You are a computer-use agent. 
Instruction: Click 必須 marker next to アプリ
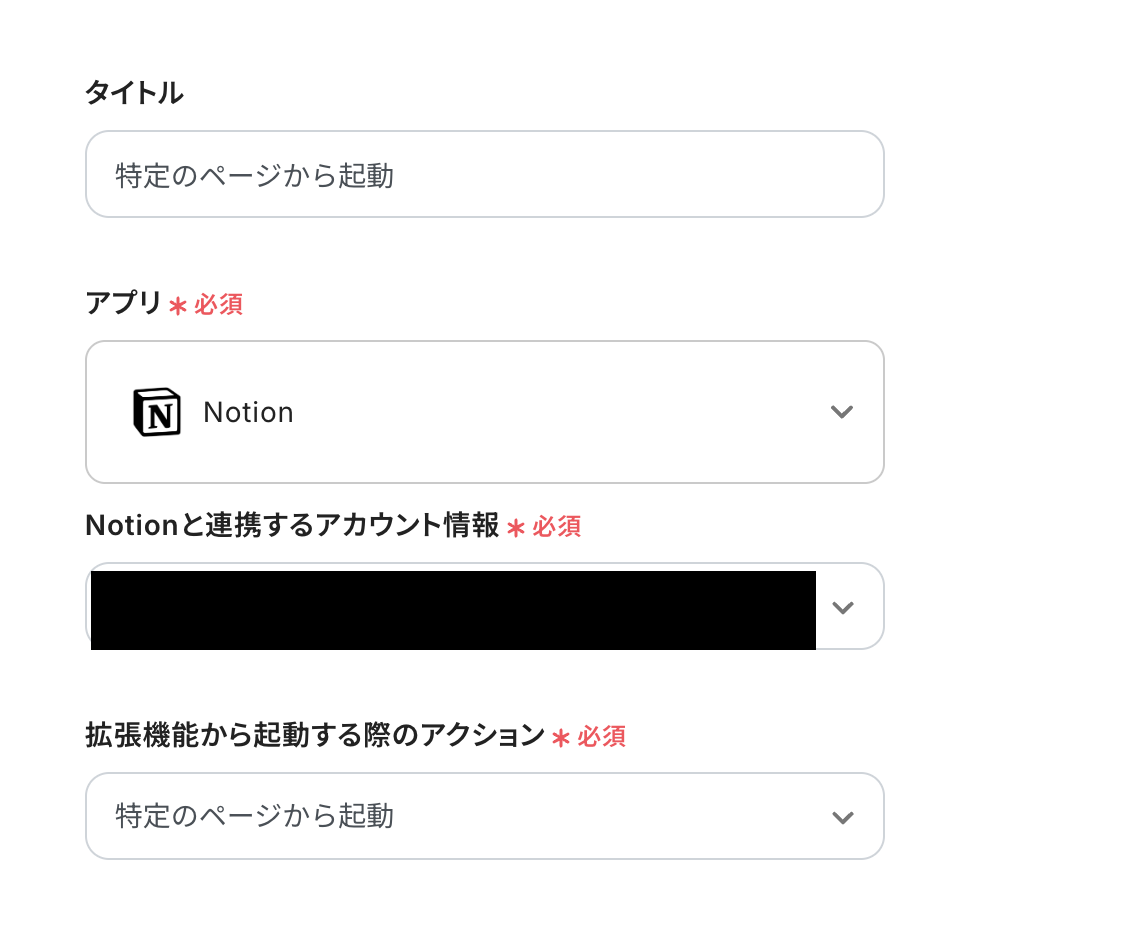(218, 305)
